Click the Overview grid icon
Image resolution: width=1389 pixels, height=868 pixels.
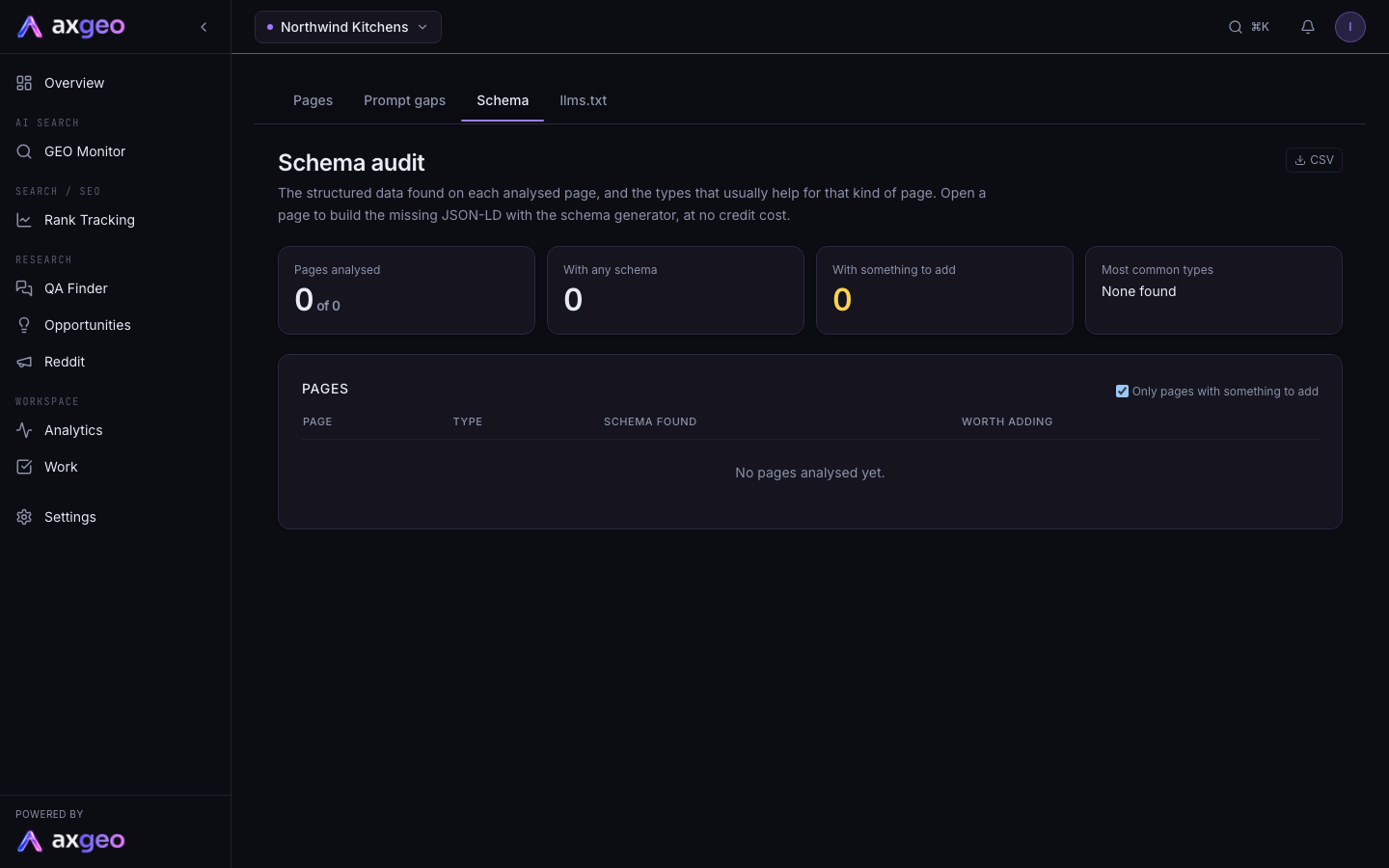click(24, 83)
